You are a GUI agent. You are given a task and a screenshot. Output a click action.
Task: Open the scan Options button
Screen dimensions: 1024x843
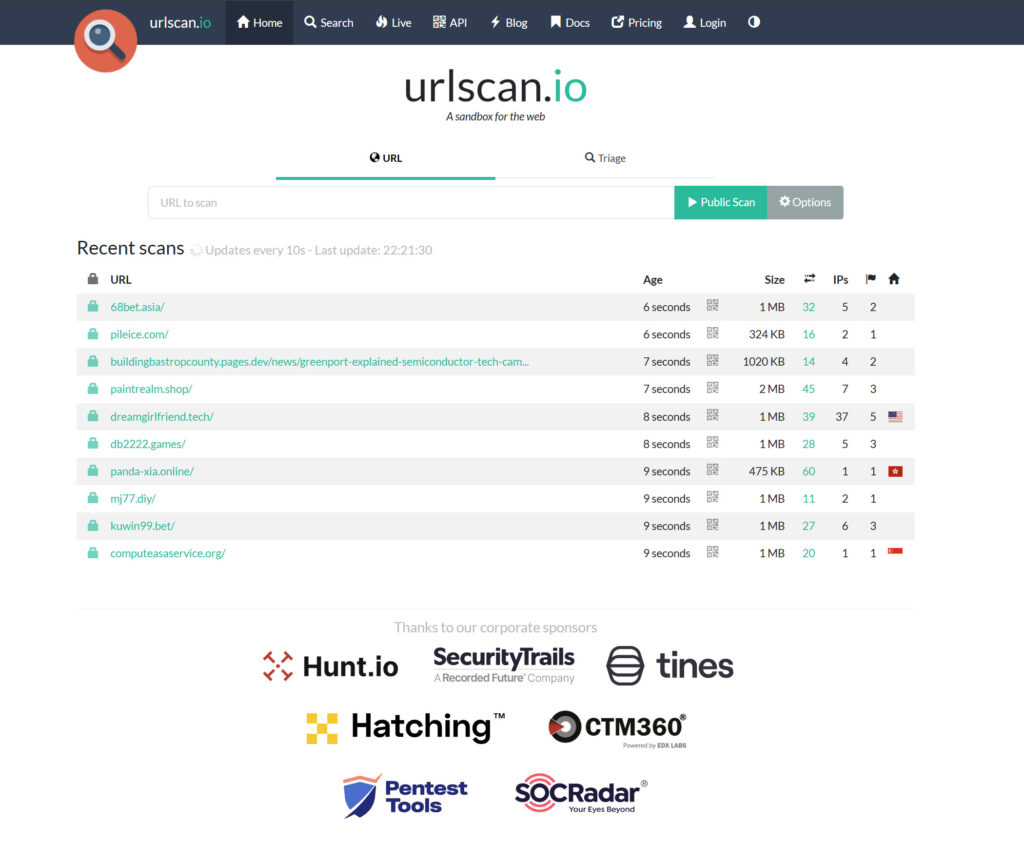point(805,202)
